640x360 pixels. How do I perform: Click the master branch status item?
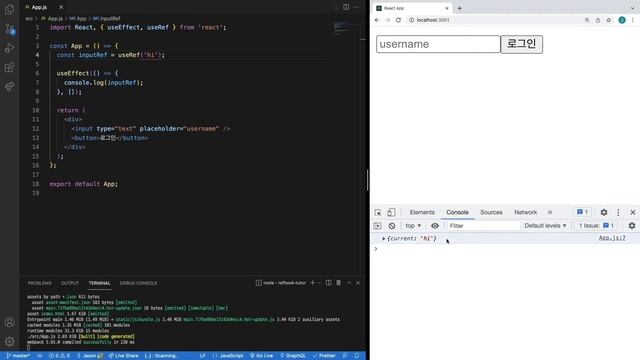click(18, 356)
